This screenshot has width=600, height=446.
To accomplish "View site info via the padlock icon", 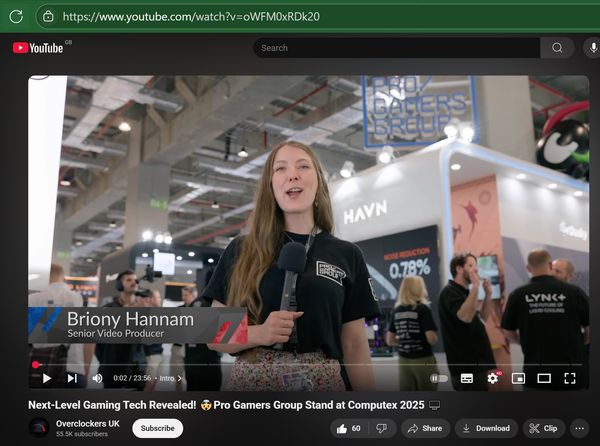I will click(x=48, y=16).
